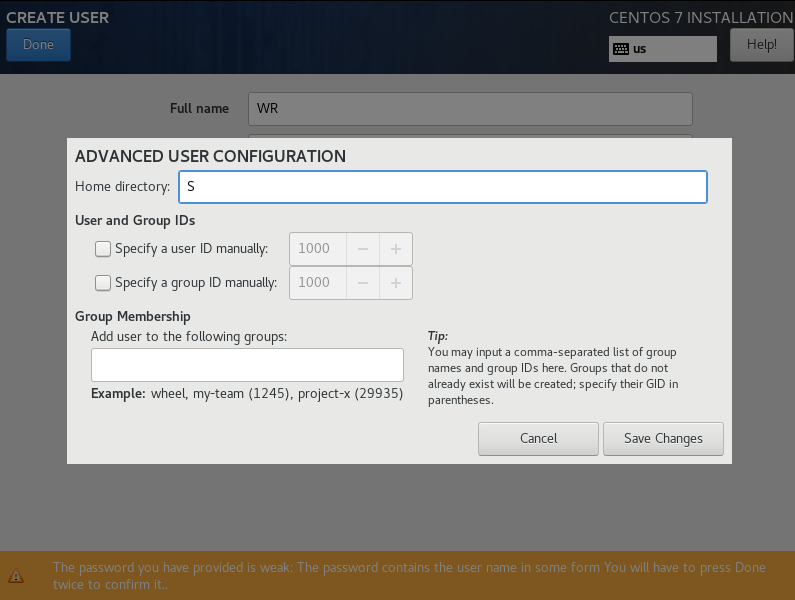The width and height of the screenshot is (795, 600).
Task: Enable Specify a user ID manually checkbox
Action: coord(103,249)
